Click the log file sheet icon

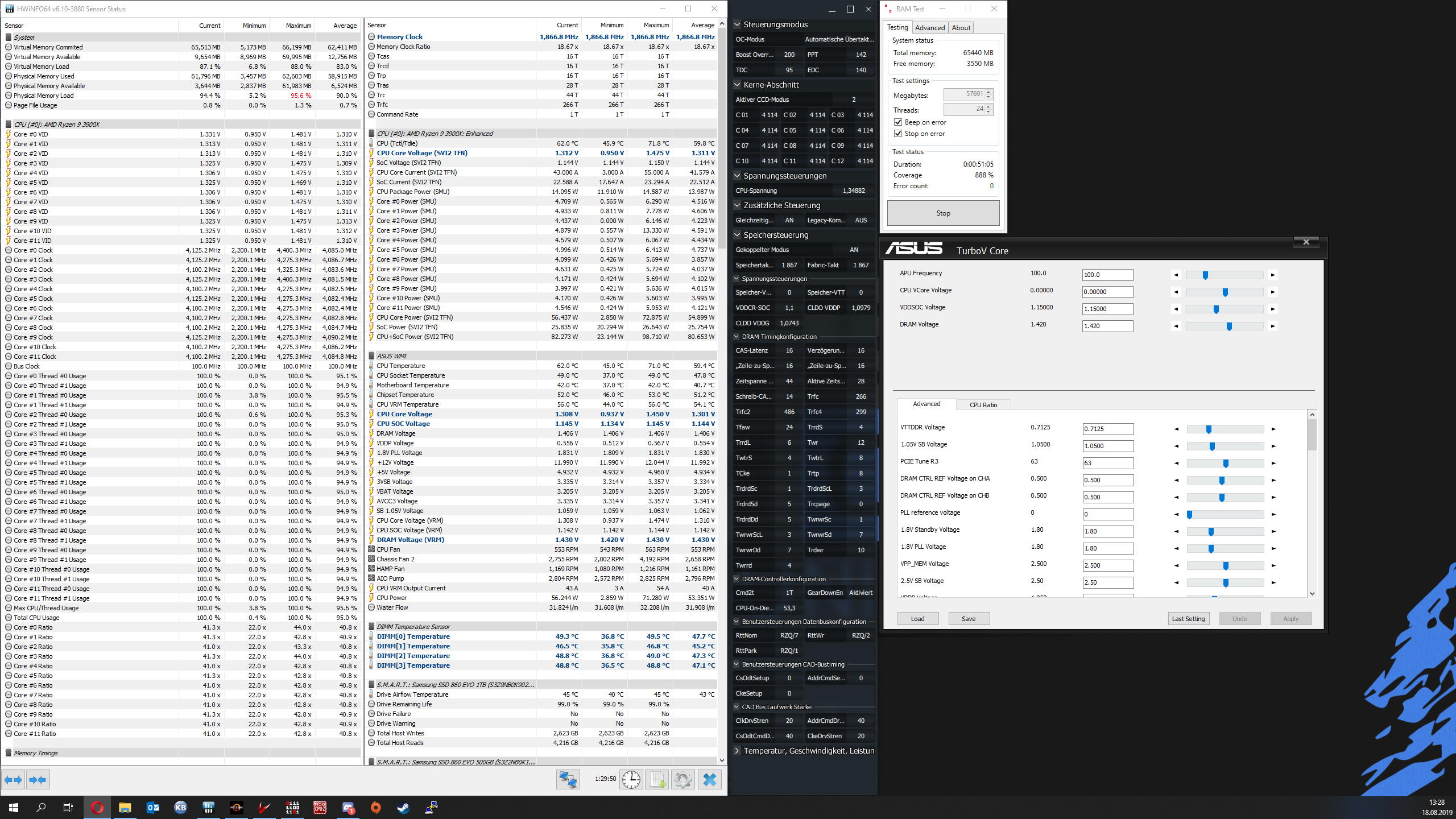coord(657,779)
